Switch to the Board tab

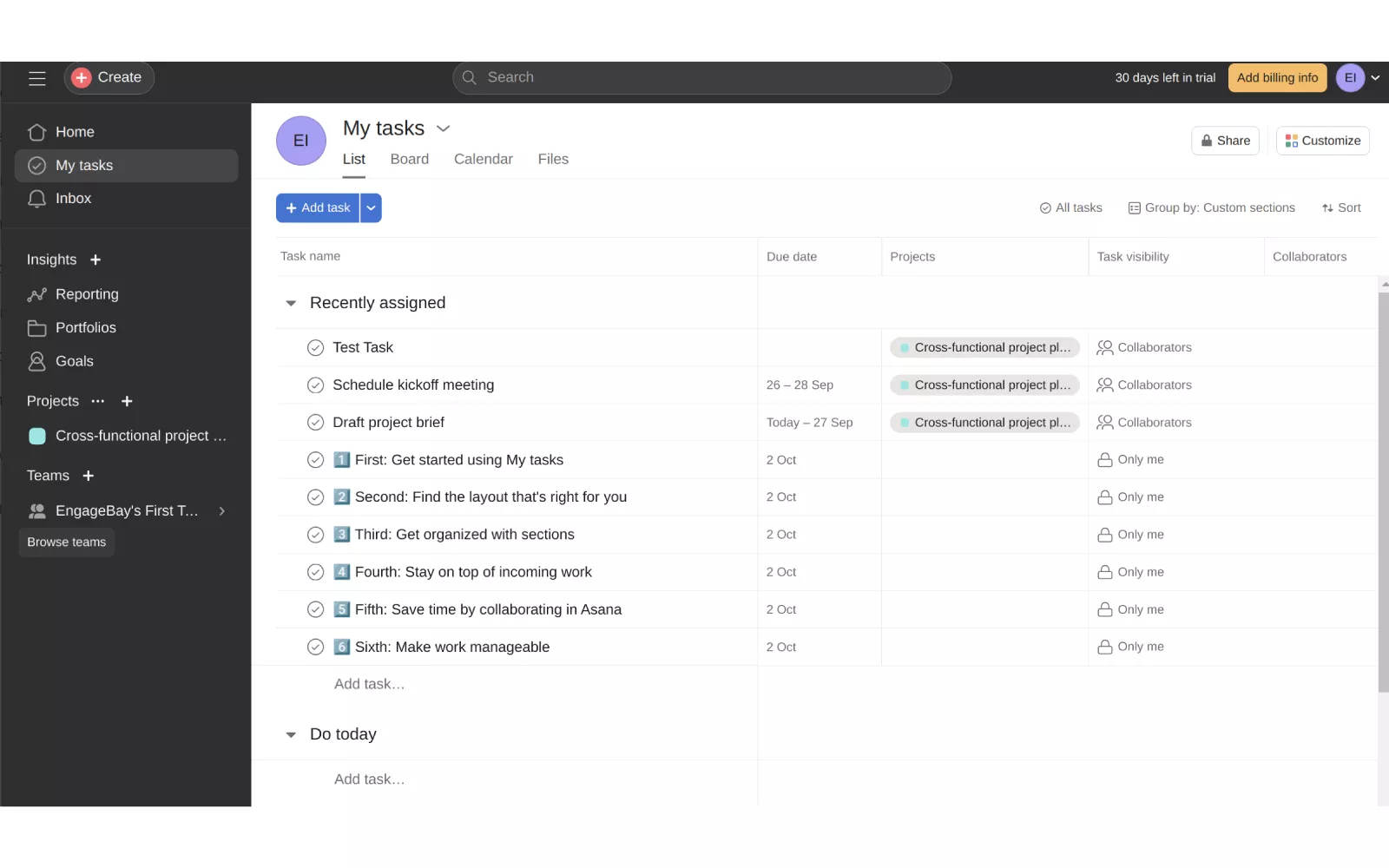point(409,160)
